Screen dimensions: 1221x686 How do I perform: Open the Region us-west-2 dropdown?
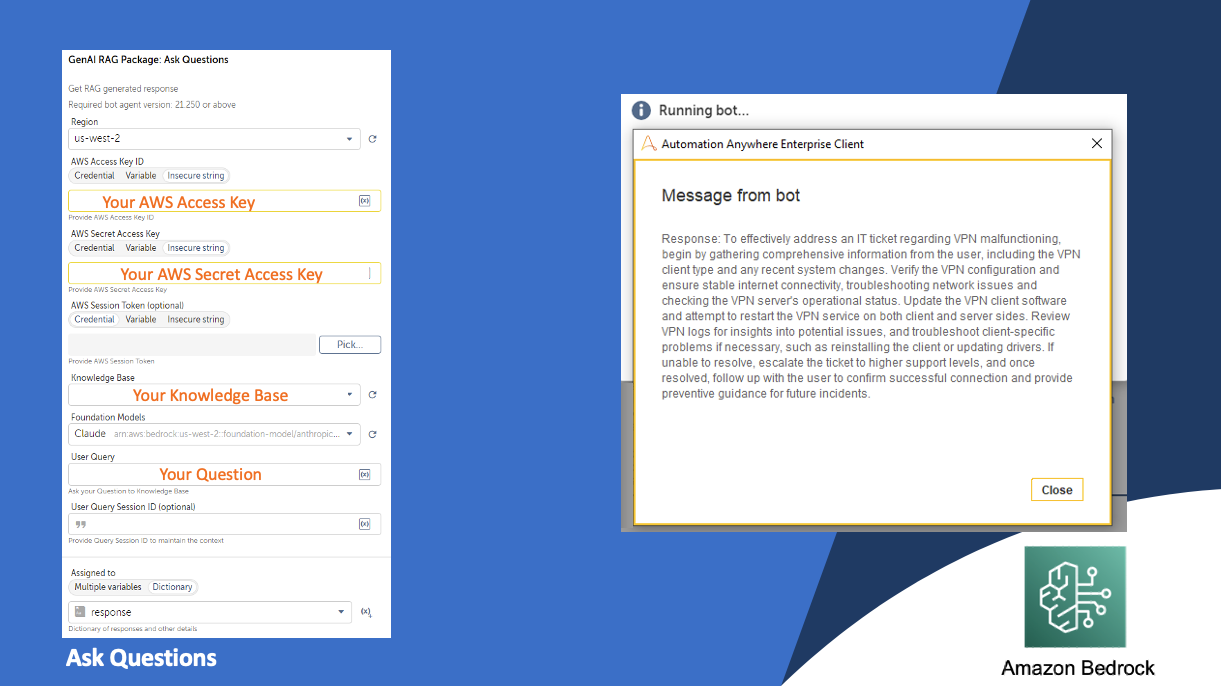click(x=214, y=139)
